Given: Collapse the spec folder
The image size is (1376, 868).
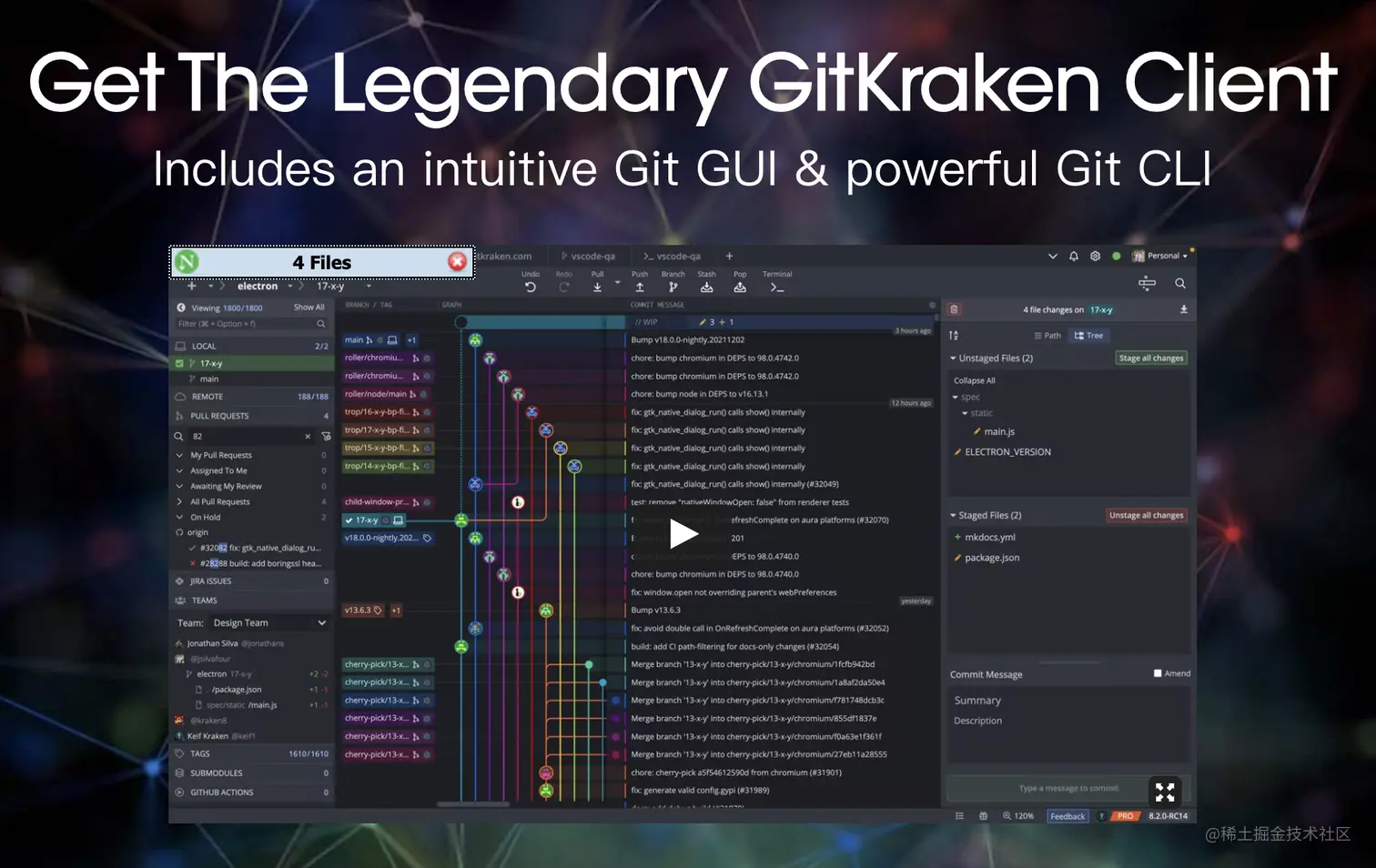Looking at the screenshot, I should tap(956, 398).
